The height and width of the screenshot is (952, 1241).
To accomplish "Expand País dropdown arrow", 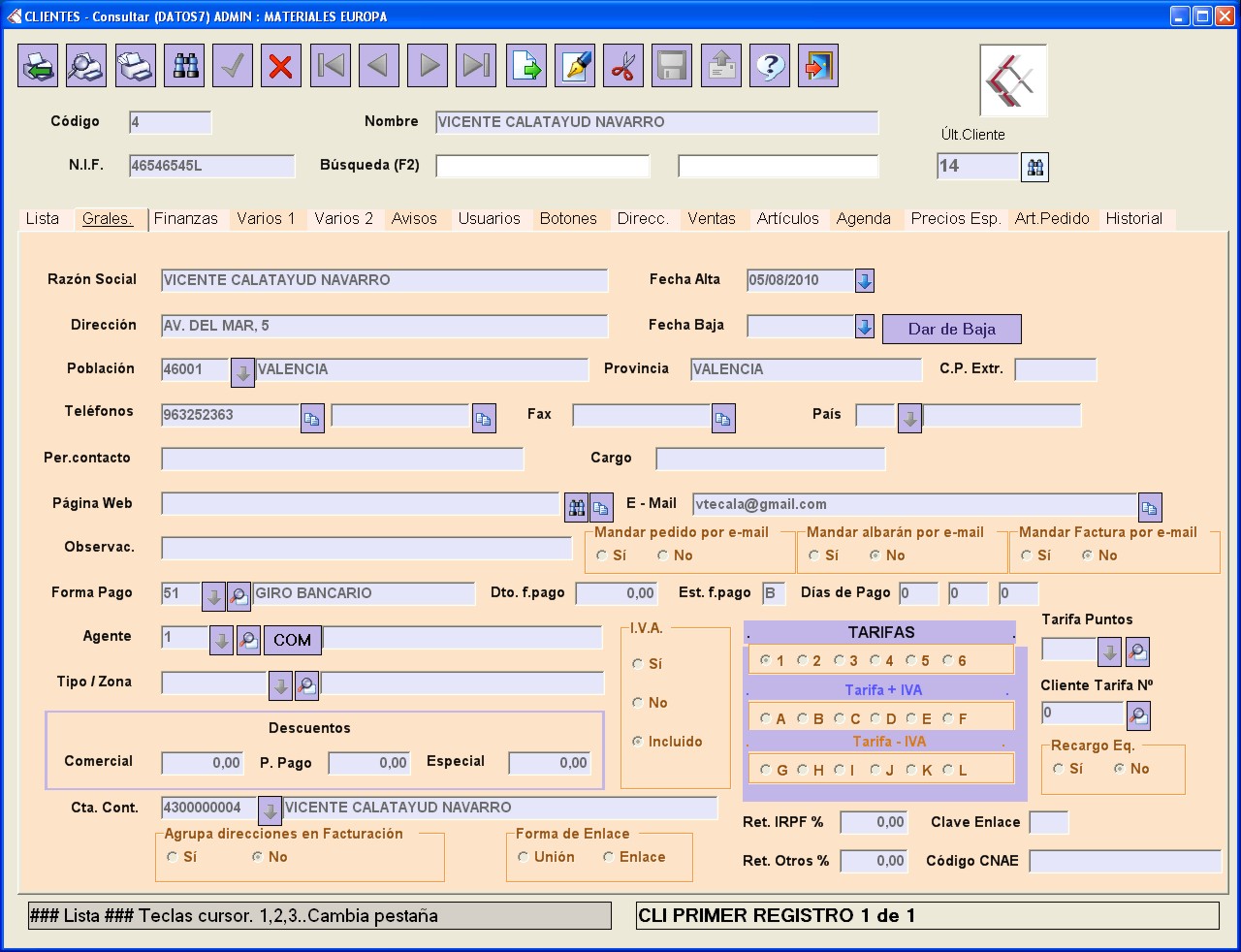I will click(x=909, y=419).
